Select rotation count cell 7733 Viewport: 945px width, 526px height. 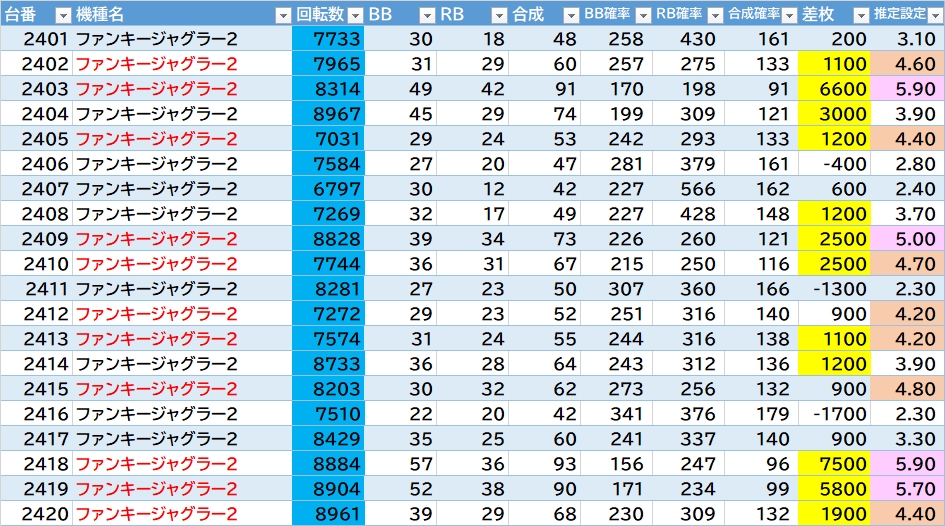(x=328, y=39)
